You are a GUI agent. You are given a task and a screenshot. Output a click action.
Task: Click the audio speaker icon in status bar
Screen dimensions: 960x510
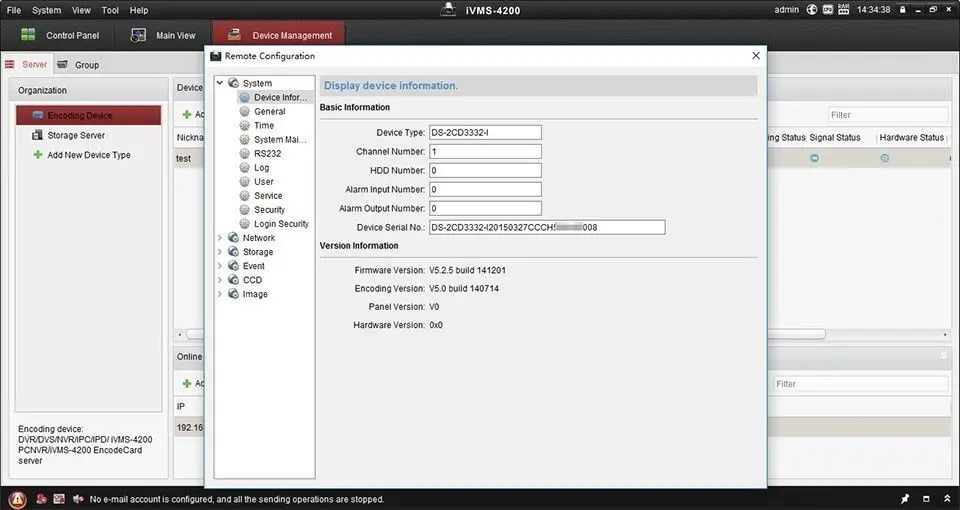(x=78, y=499)
